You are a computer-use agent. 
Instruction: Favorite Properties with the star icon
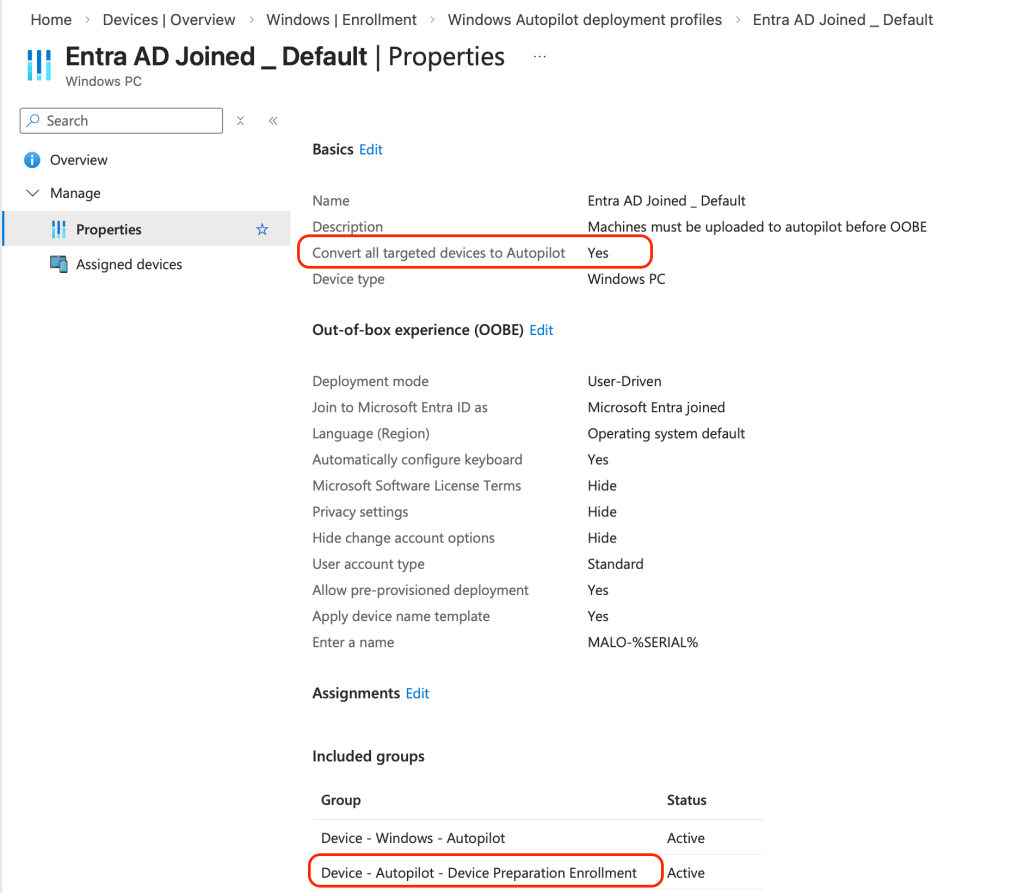[x=262, y=230]
